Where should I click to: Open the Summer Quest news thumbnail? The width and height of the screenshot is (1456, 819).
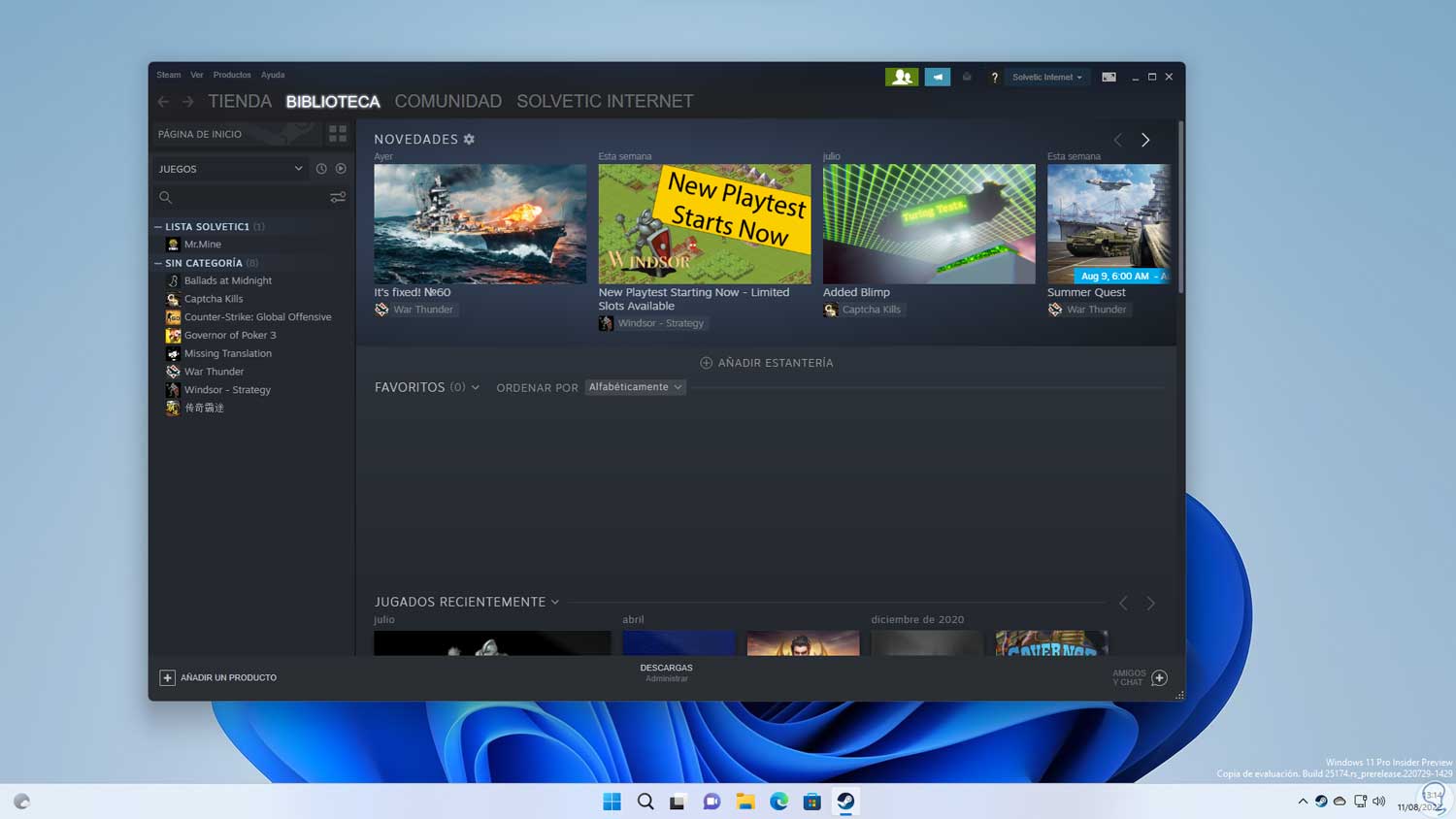pos(1109,224)
